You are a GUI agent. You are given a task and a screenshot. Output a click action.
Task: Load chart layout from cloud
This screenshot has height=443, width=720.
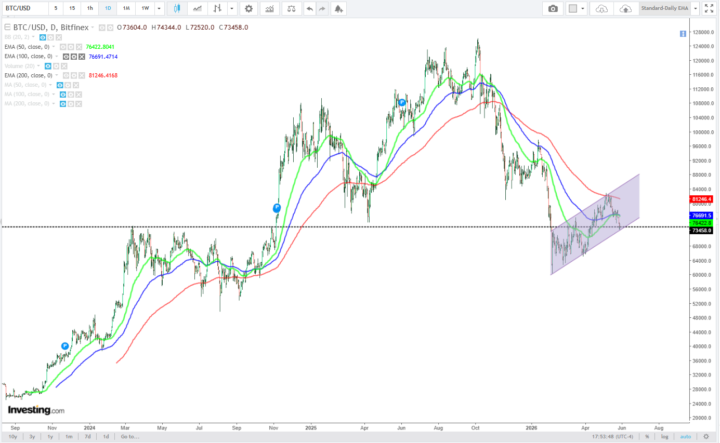(x=602, y=9)
